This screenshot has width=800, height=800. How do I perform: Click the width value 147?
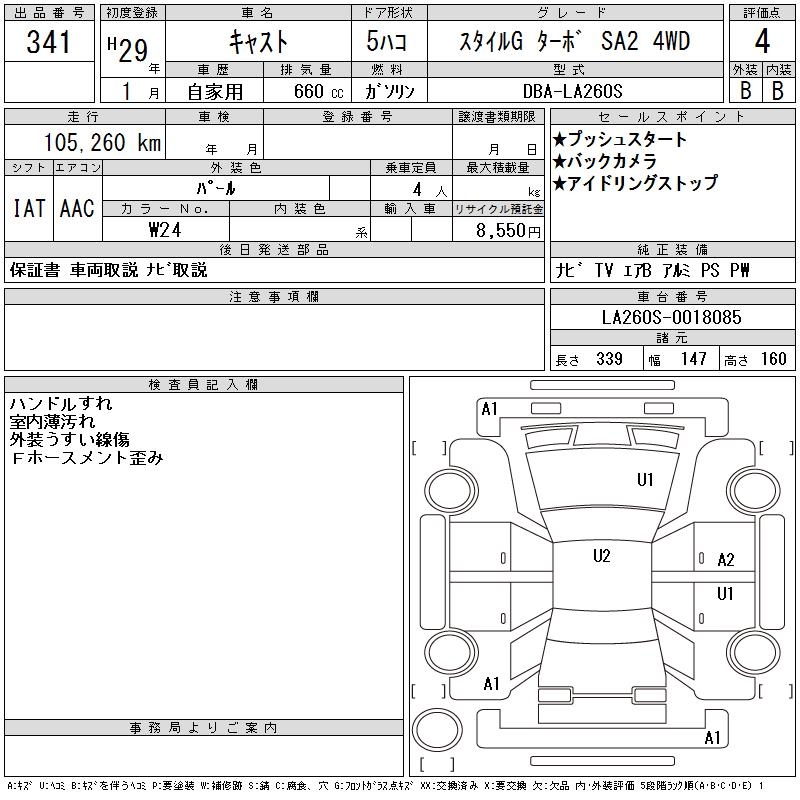[x=693, y=359]
